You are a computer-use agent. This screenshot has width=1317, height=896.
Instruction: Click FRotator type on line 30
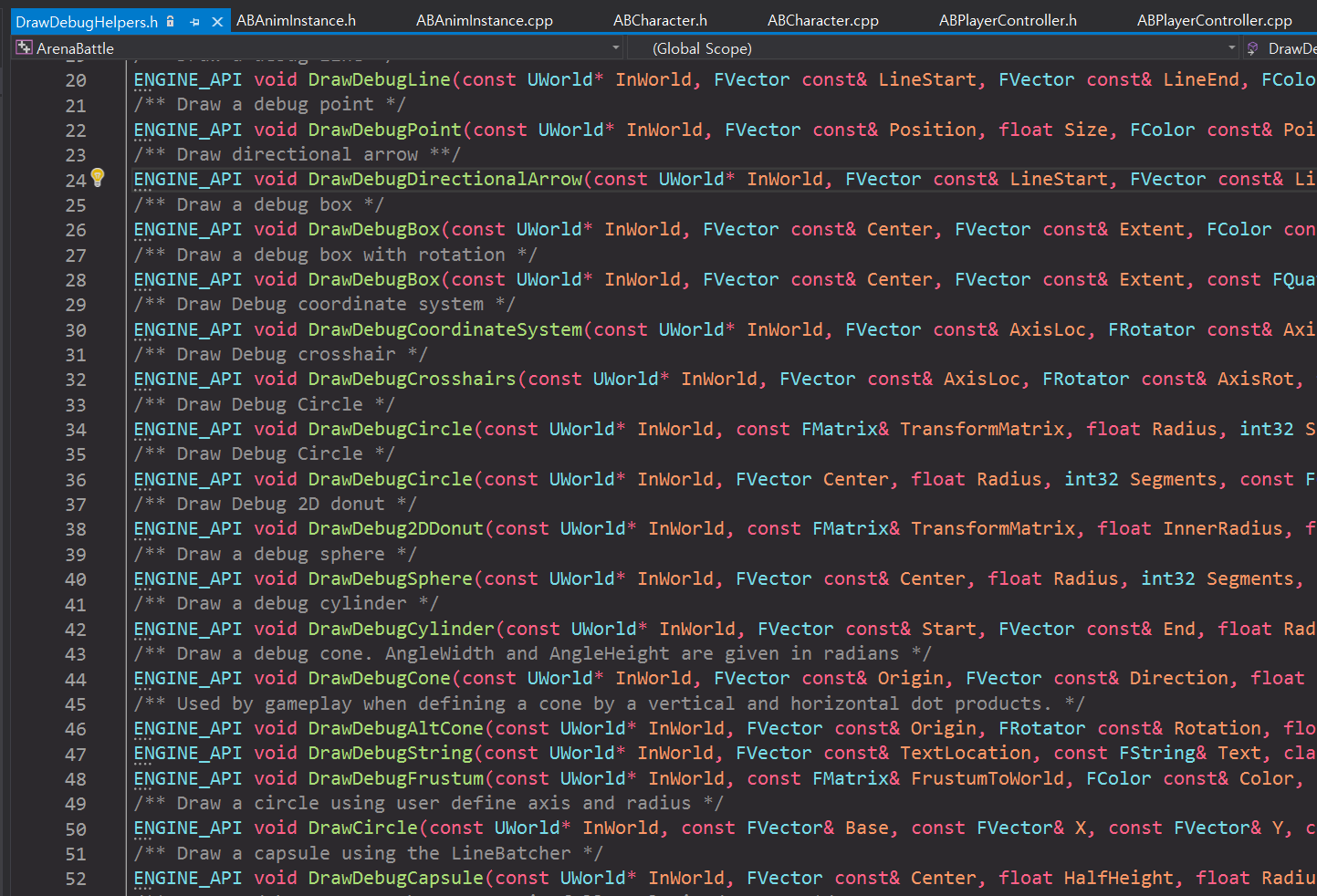[1151, 329]
